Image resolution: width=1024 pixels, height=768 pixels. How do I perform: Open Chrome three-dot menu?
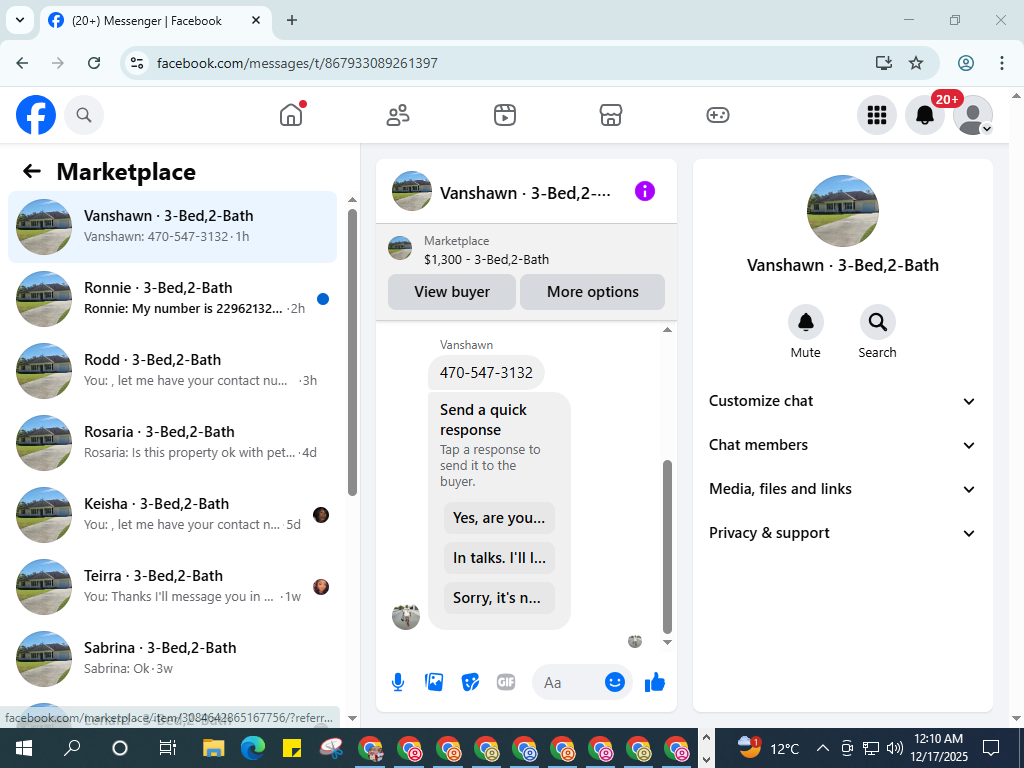pyautogui.click(x=1002, y=63)
